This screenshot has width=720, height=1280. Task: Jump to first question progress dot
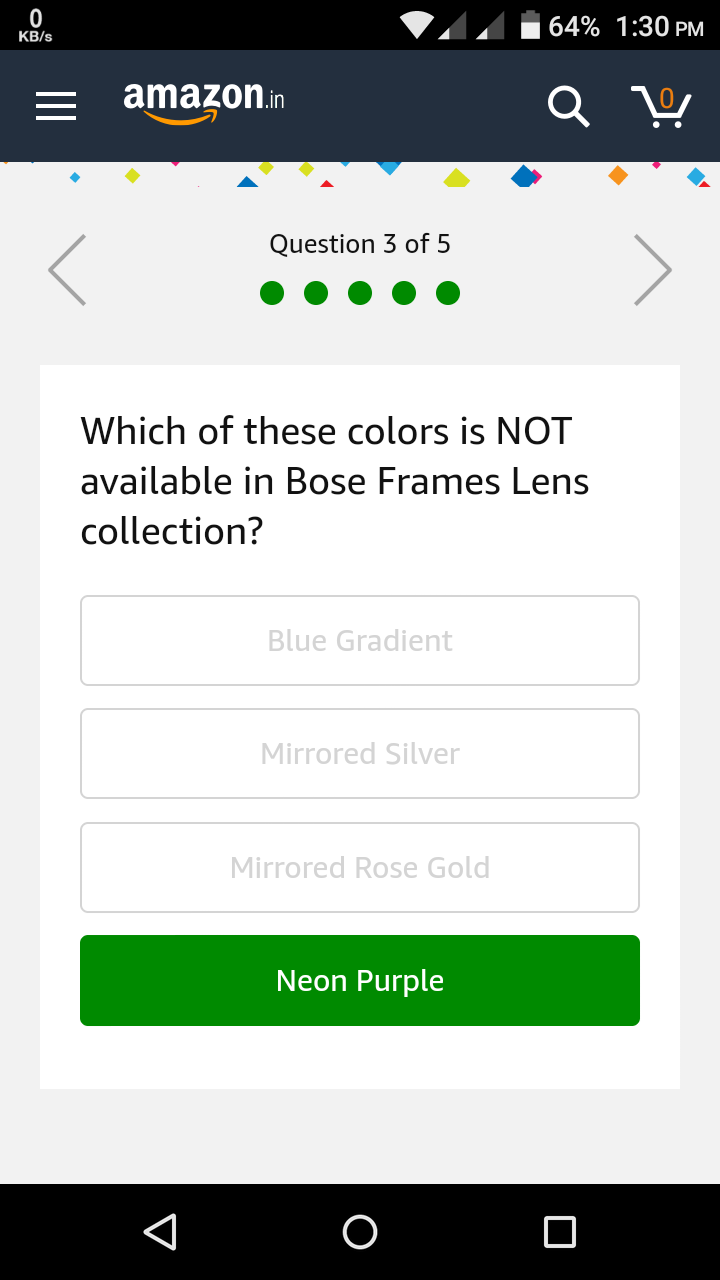coord(272,293)
